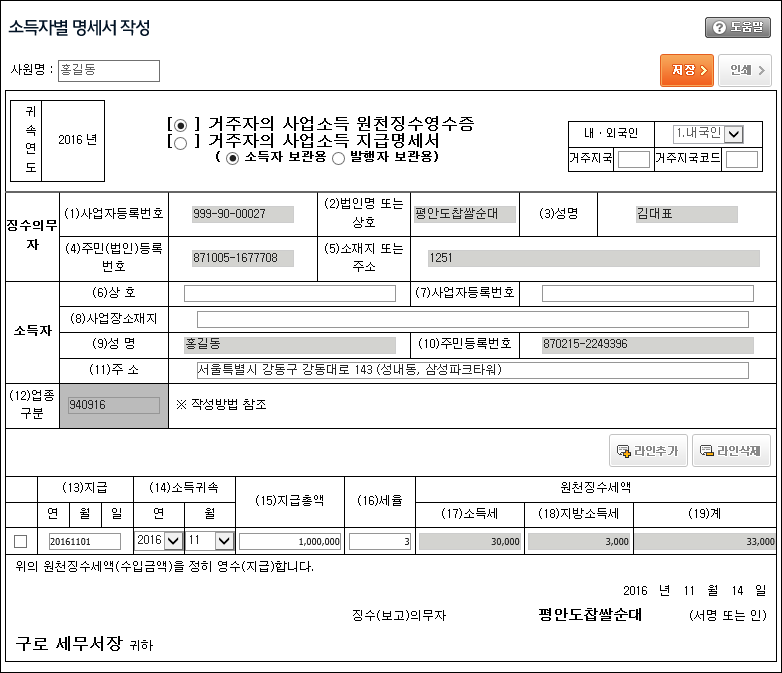
Task: Click the 사원명 input field with 홍길동
Action: pos(109,70)
